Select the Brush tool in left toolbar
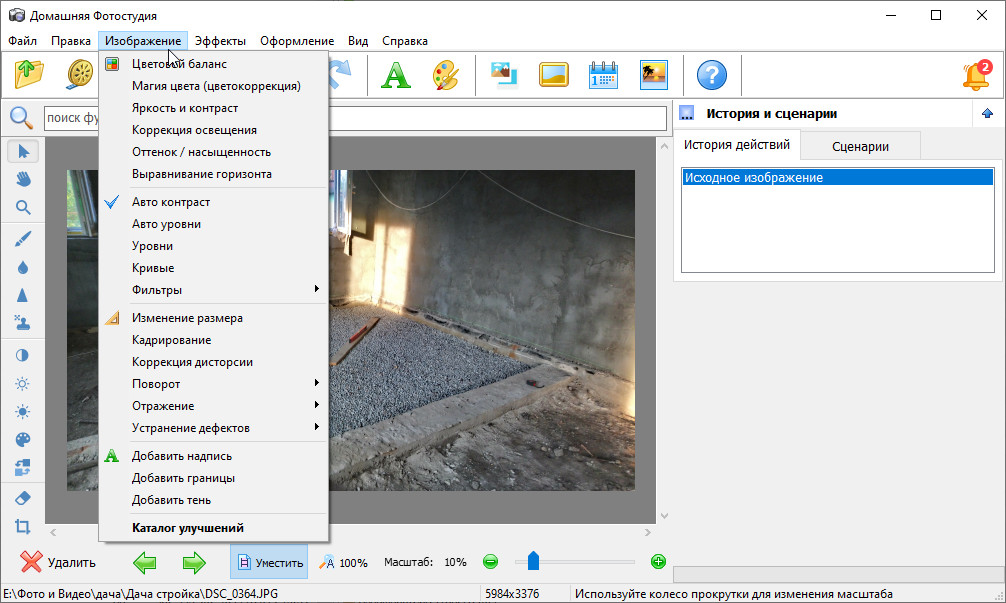This screenshot has width=1006, height=603. (22, 238)
